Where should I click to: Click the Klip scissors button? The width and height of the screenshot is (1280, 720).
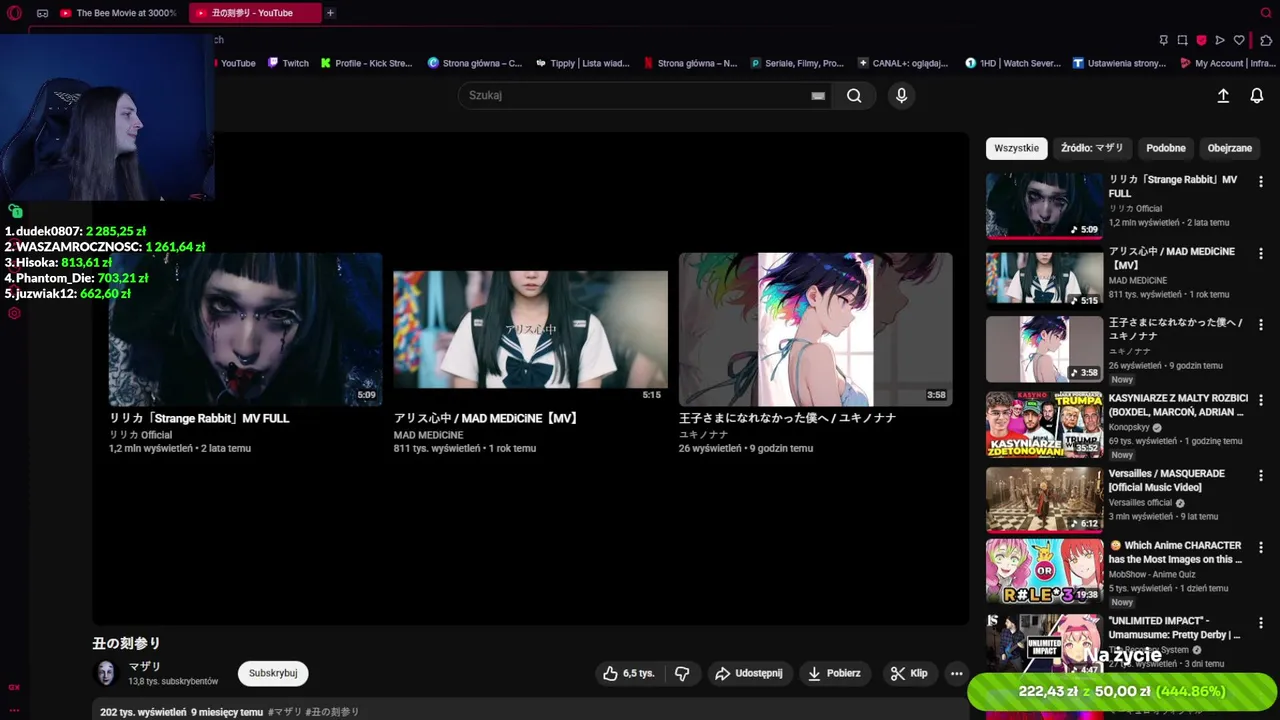pos(909,673)
